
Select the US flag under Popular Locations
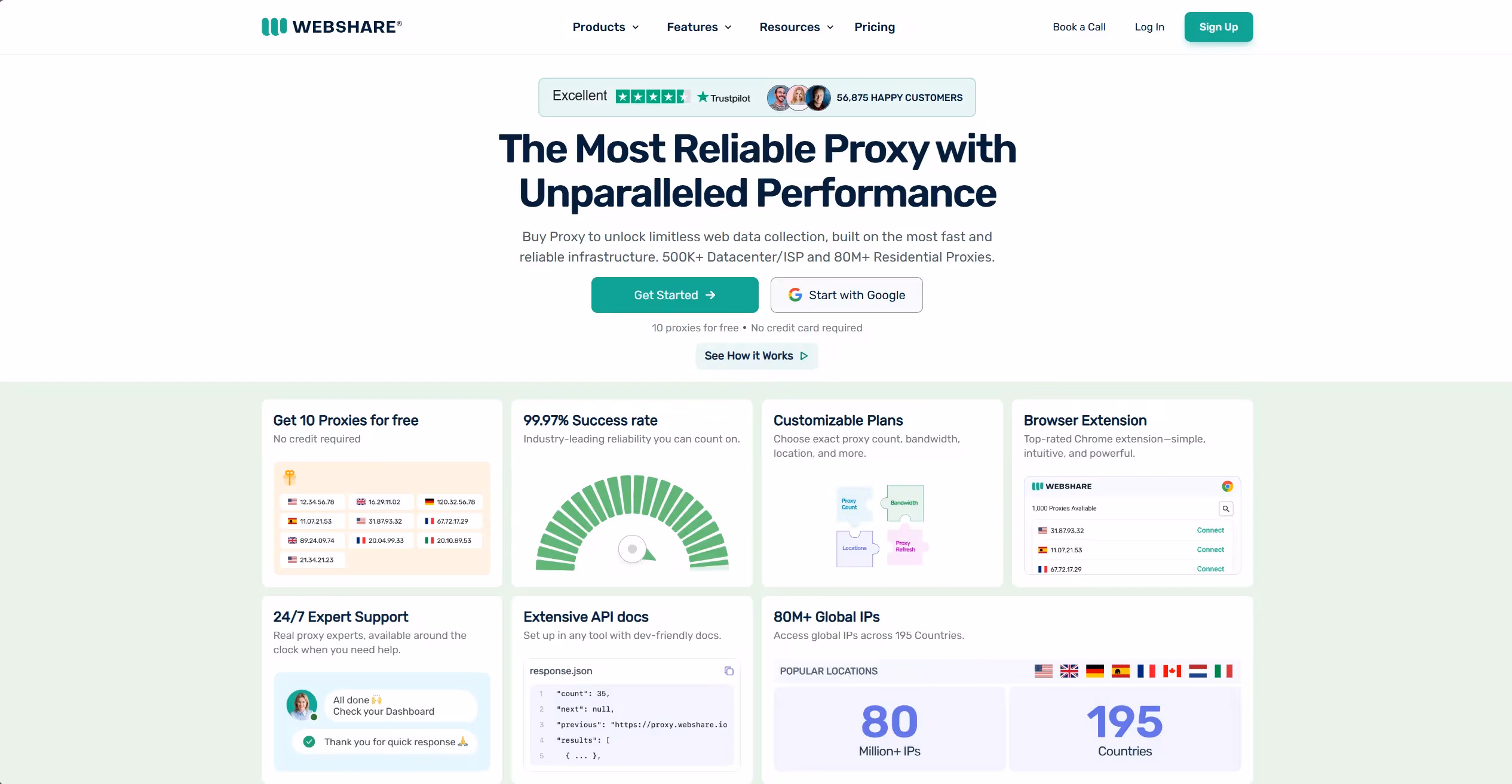point(1043,671)
